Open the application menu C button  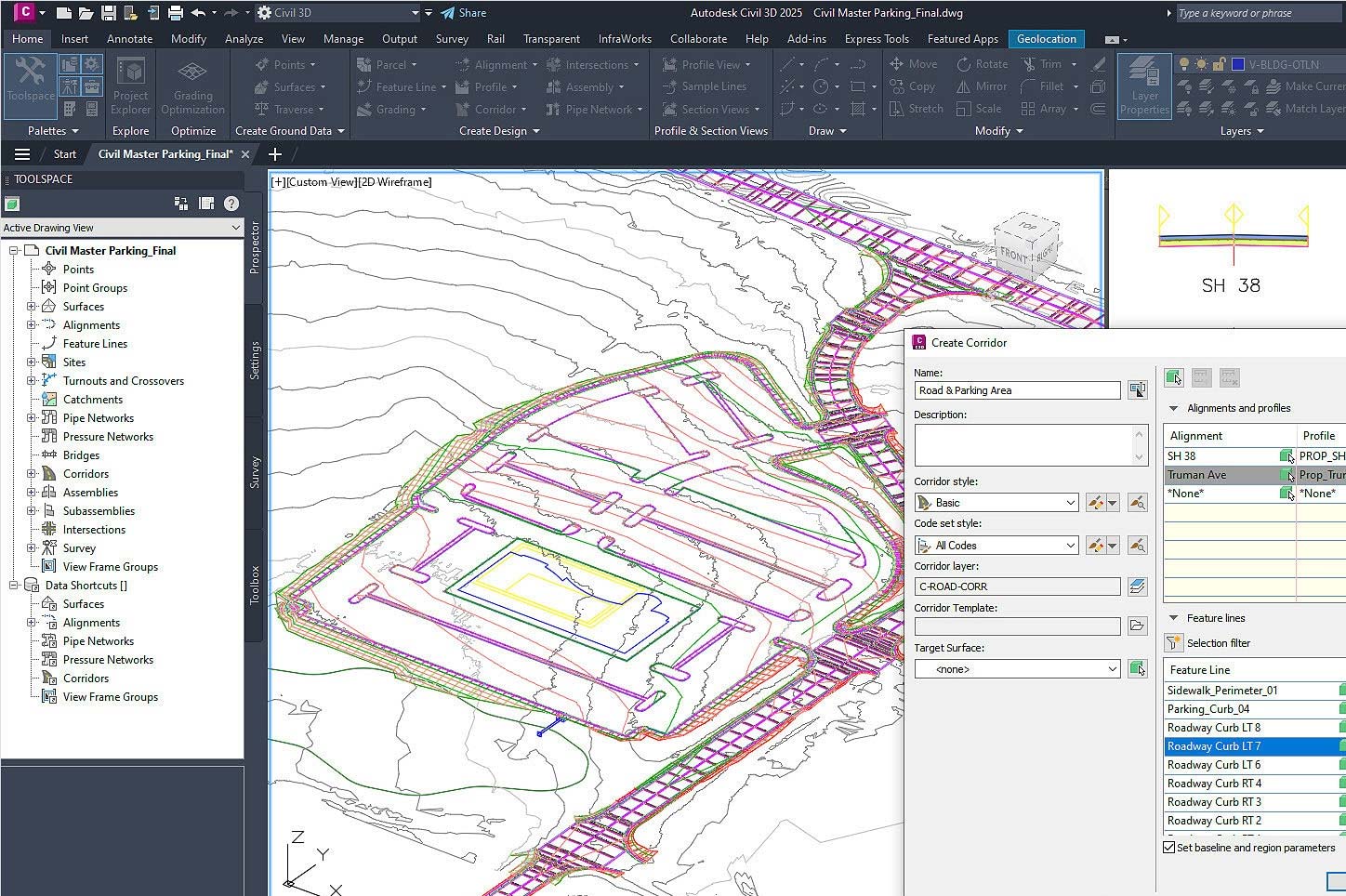click(x=25, y=12)
